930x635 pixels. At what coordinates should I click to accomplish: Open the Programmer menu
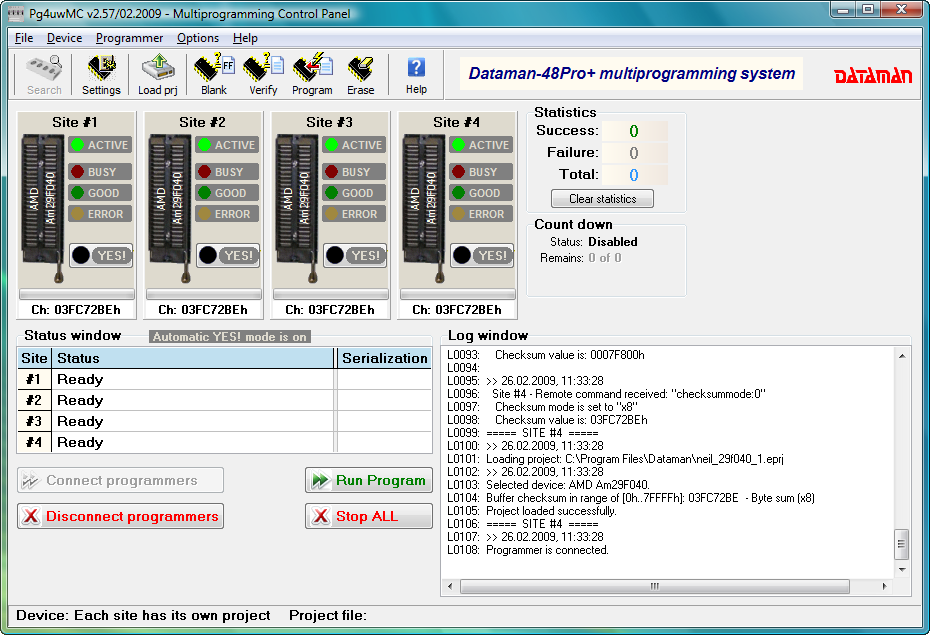129,38
